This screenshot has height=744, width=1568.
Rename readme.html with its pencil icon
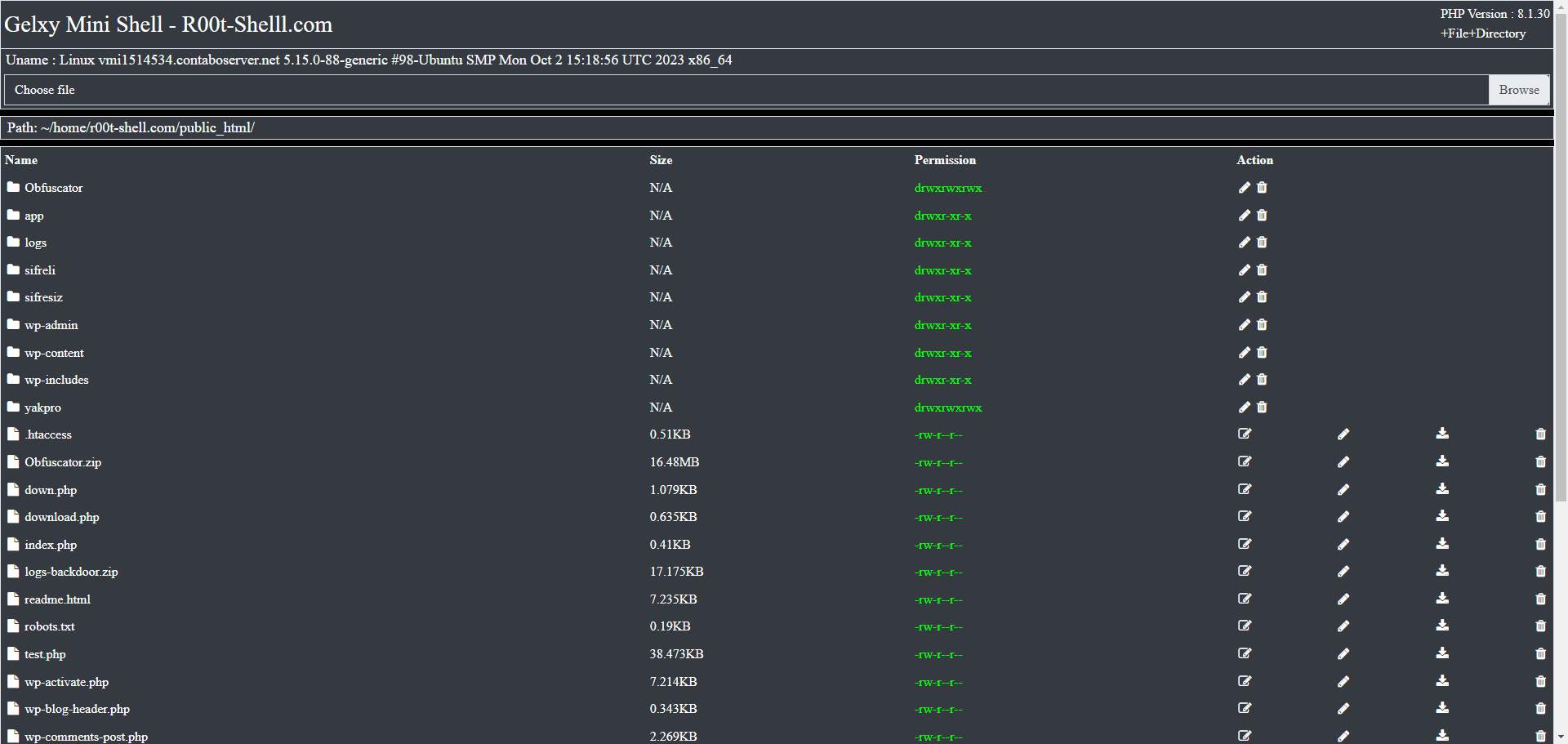(1343, 599)
